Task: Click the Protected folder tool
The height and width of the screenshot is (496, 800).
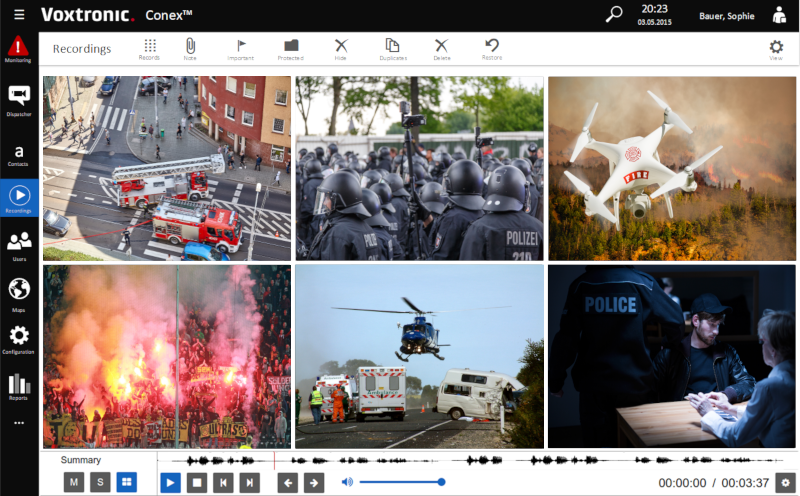Action: (x=291, y=49)
